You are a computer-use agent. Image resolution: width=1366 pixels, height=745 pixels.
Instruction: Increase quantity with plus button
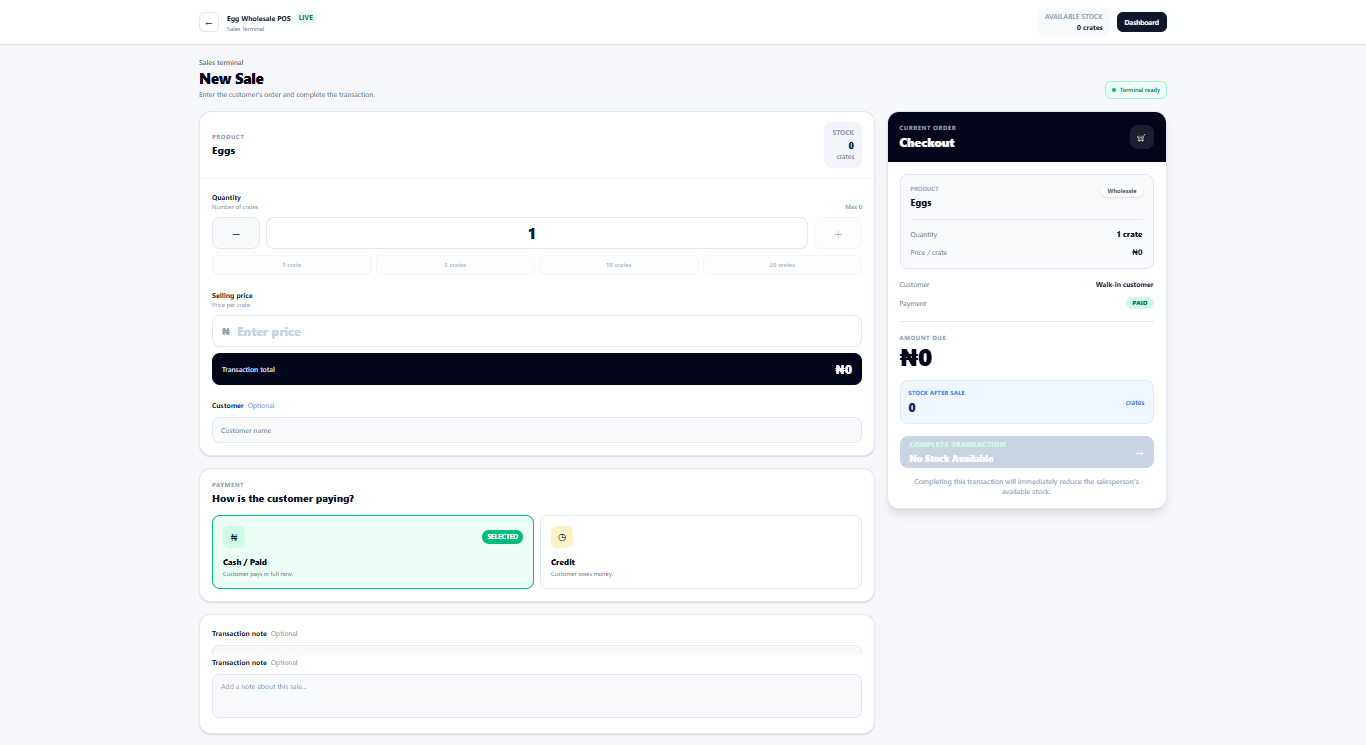[x=838, y=233]
